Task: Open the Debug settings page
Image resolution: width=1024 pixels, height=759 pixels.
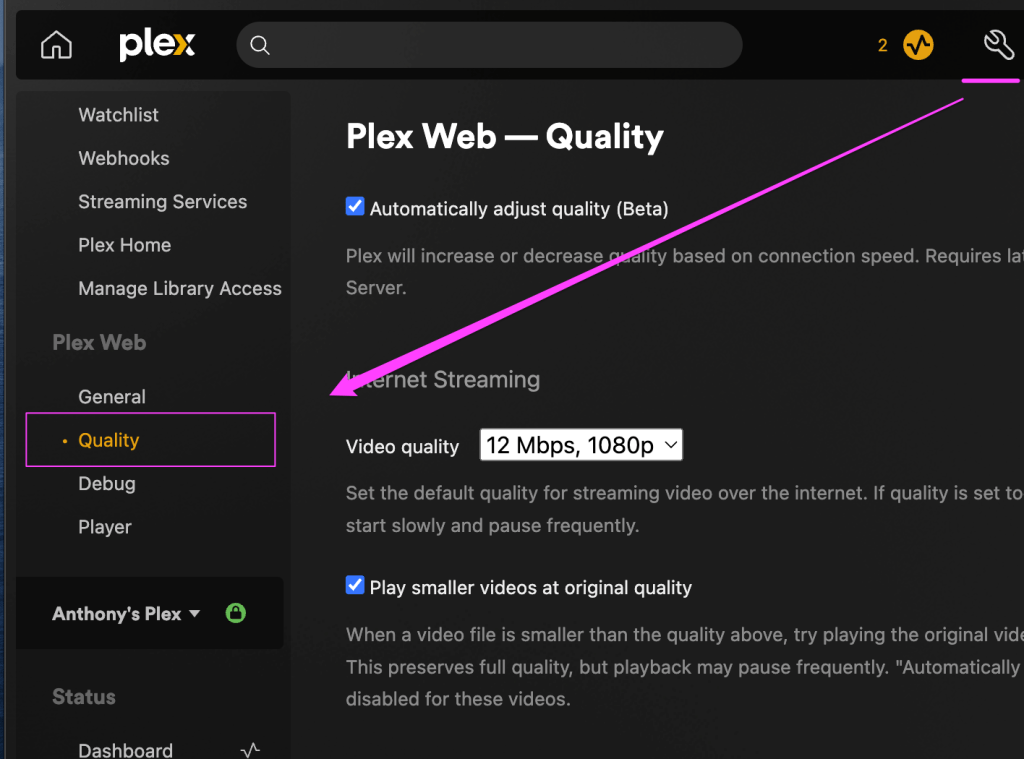Action: pos(107,484)
